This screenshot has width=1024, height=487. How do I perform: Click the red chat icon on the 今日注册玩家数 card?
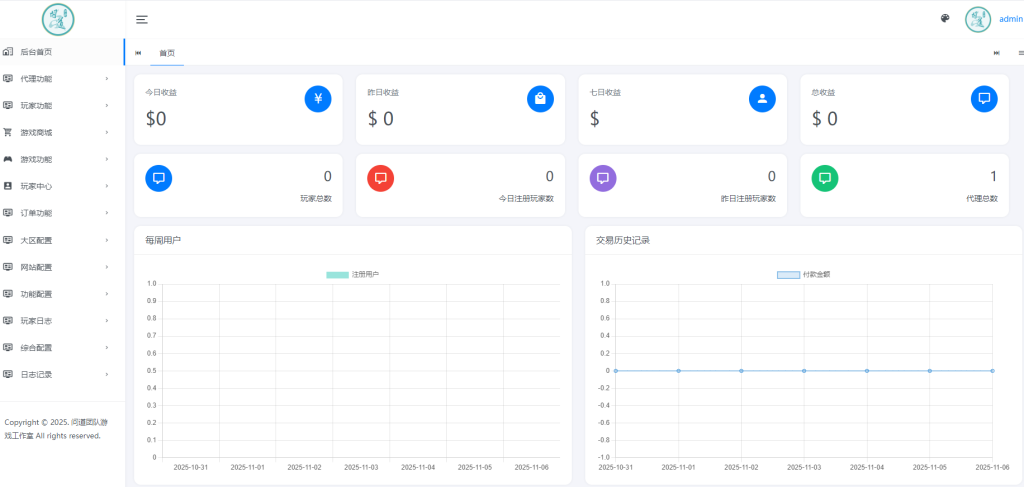(380, 178)
